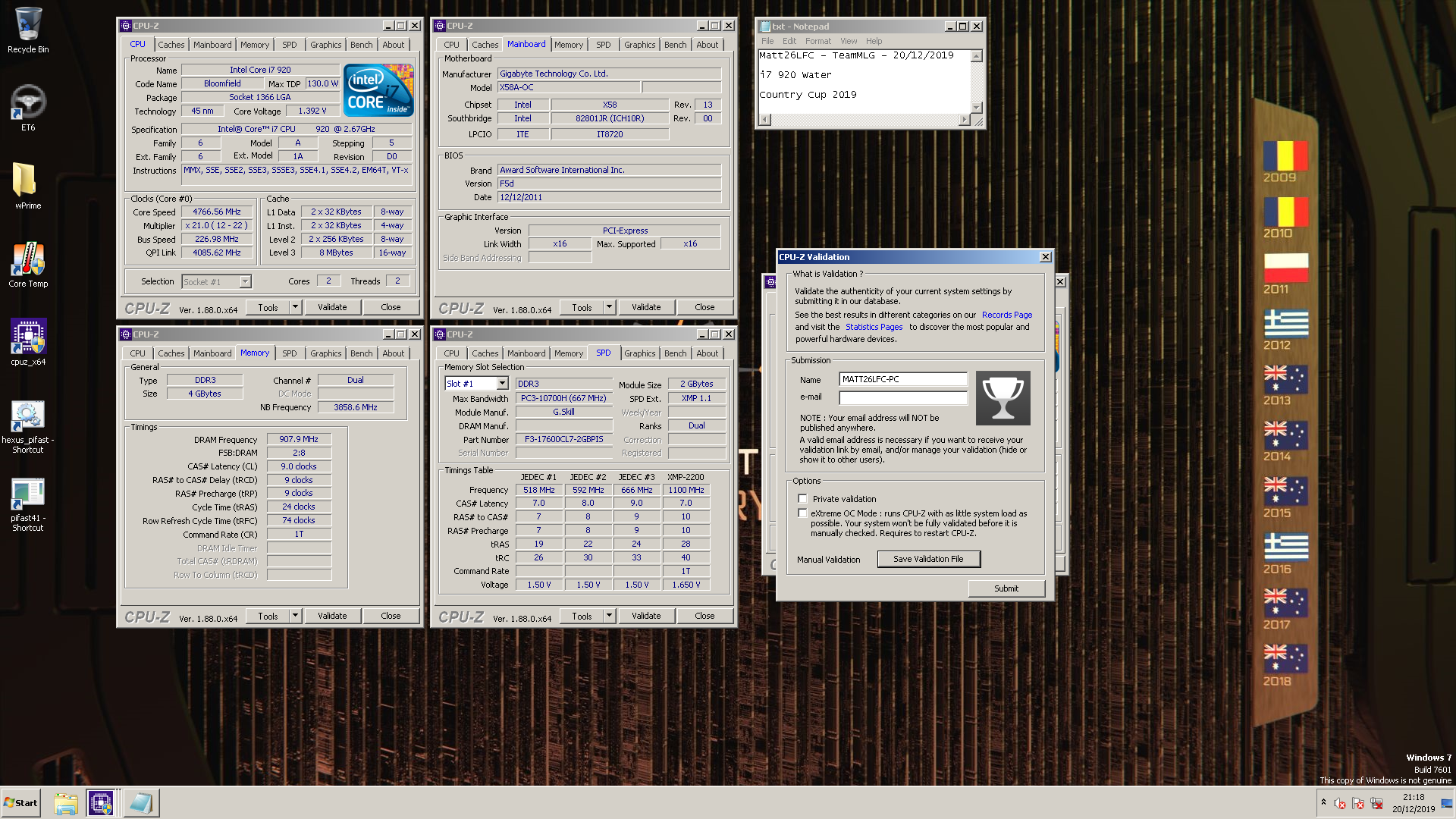Screen dimensions: 1456x819
Task: Enable the Private validation checkbox
Action: click(802, 499)
